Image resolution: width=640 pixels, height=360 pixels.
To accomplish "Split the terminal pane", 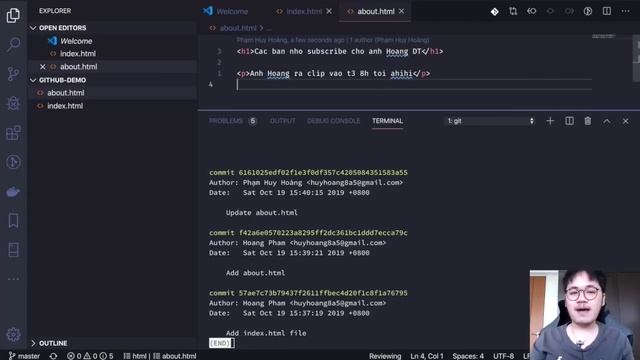I will point(569,121).
